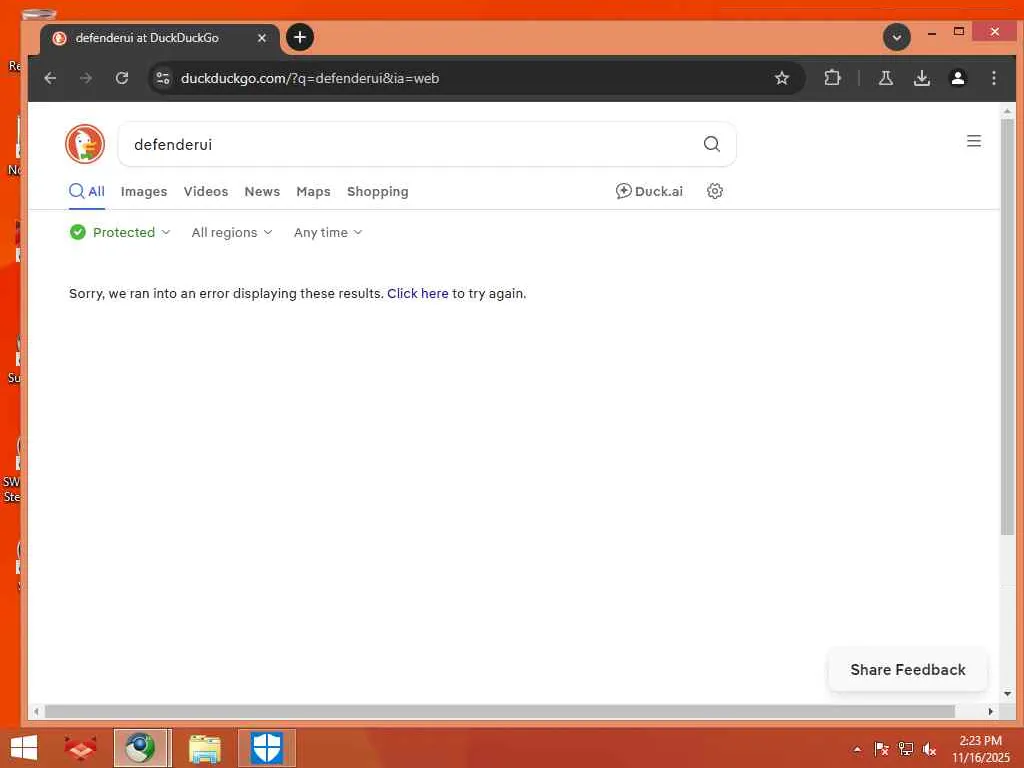Open the taskbar clock showing 2:23 PM
The width and height of the screenshot is (1024, 768).
(x=980, y=748)
